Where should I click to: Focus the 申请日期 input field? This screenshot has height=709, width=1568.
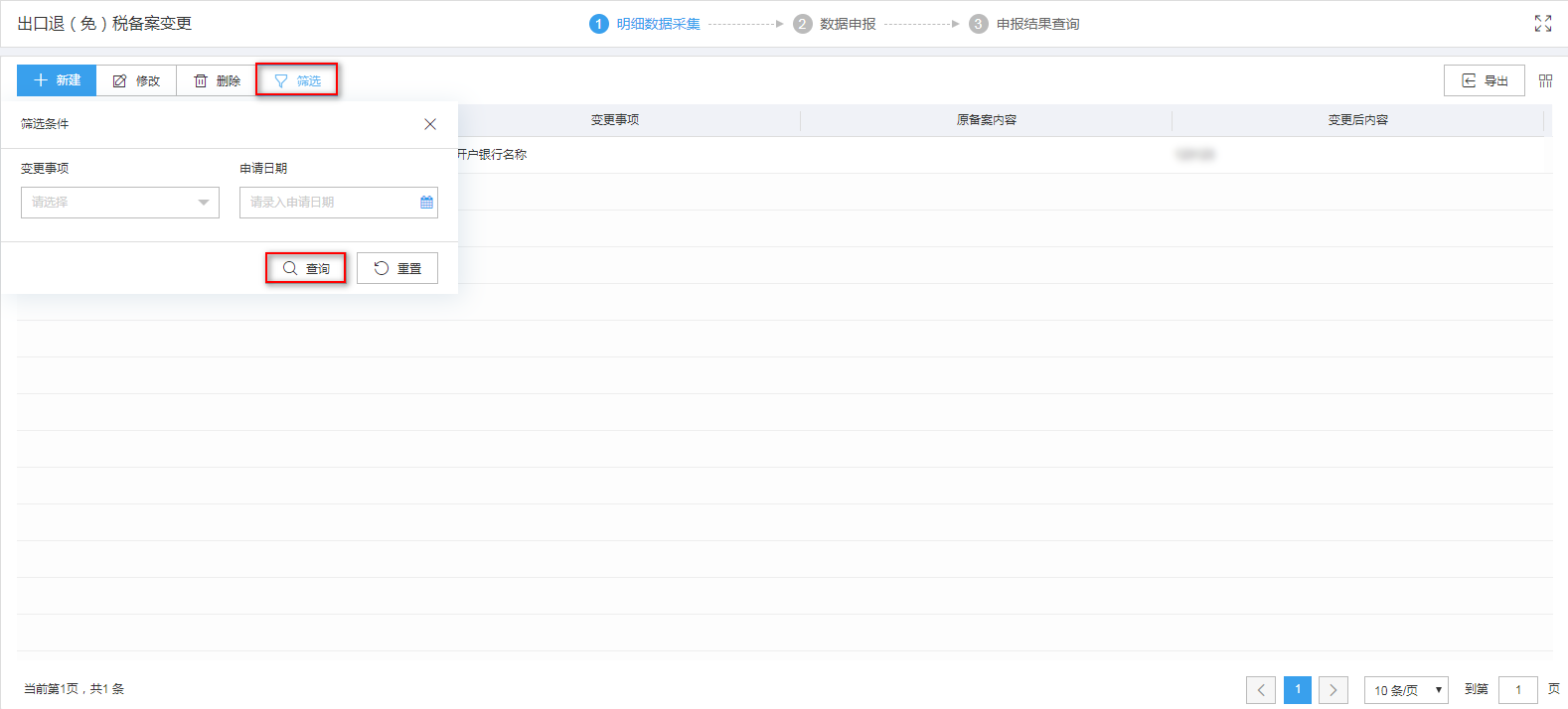click(x=339, y=203)
